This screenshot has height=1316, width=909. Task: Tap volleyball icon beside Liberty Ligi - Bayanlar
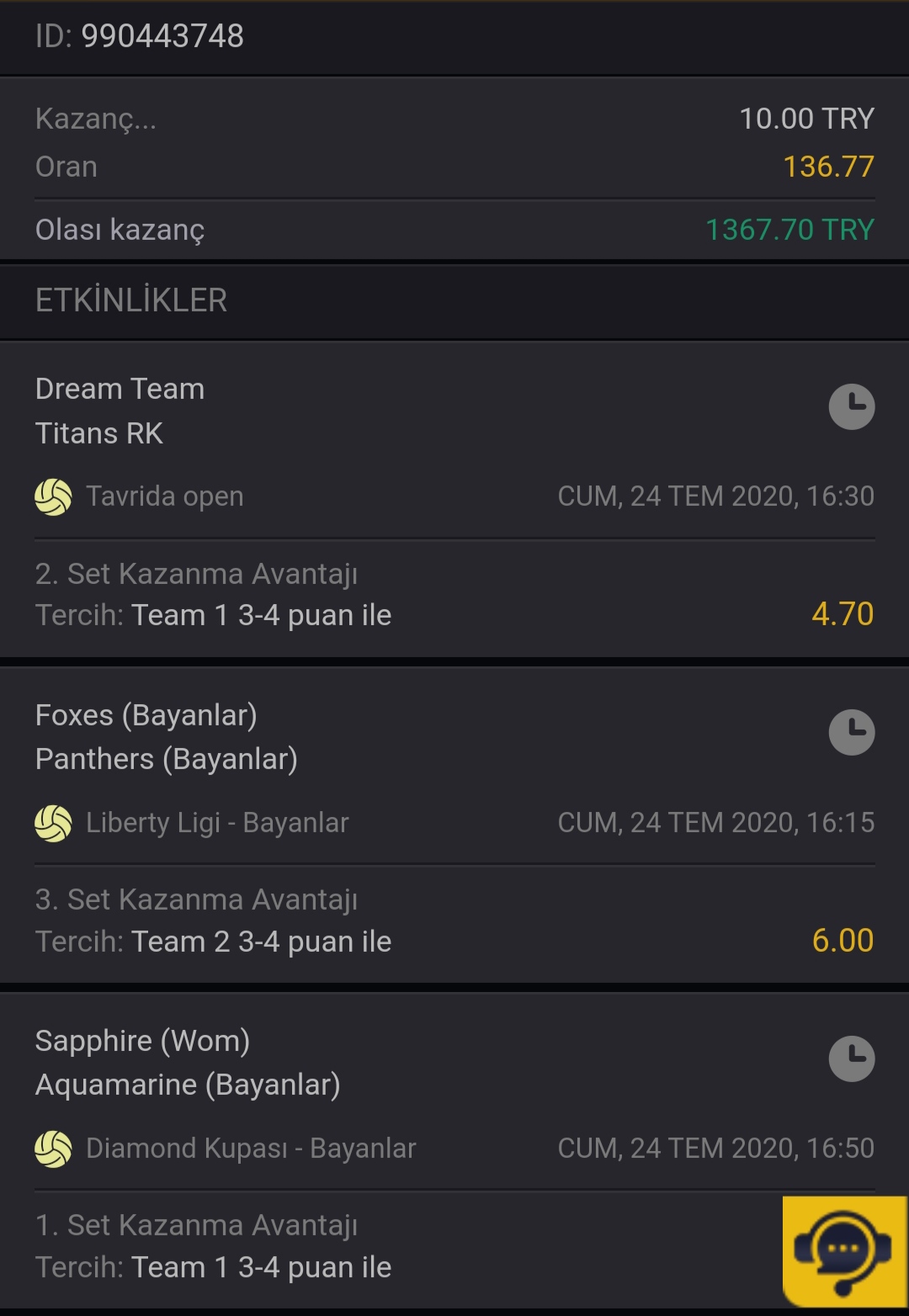click(x=53, y=823)
